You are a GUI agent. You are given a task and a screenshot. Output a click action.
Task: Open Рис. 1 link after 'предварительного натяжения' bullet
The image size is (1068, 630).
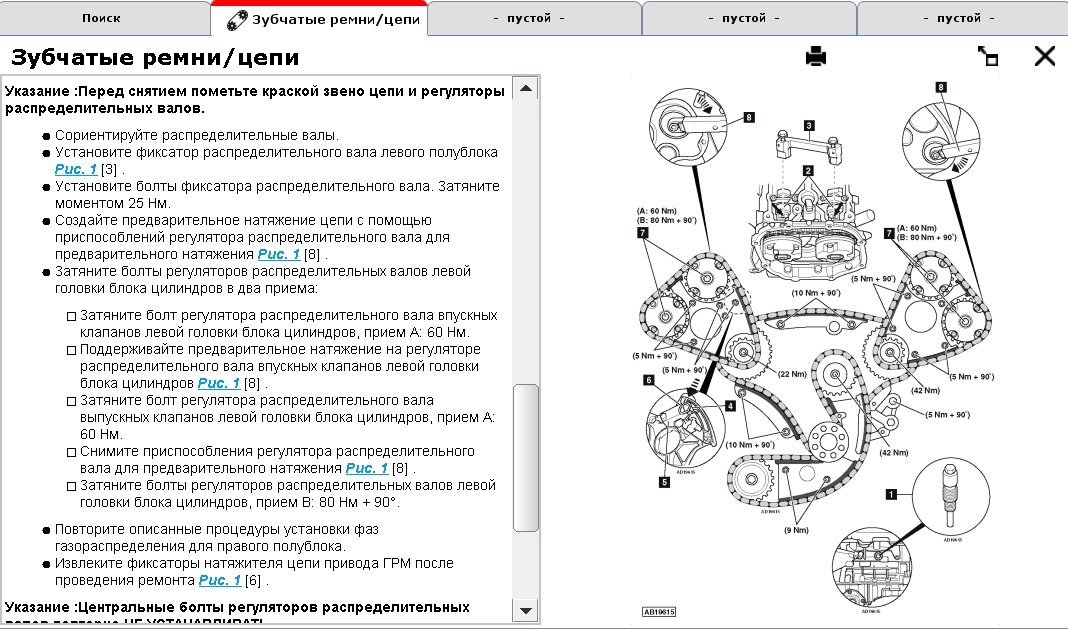[279, 254]
